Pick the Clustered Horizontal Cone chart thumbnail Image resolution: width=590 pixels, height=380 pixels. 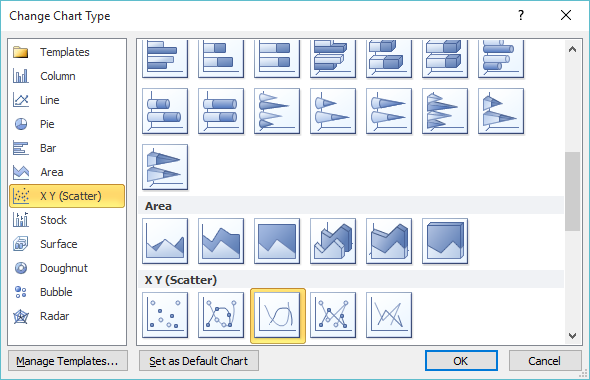click(277, 111)
